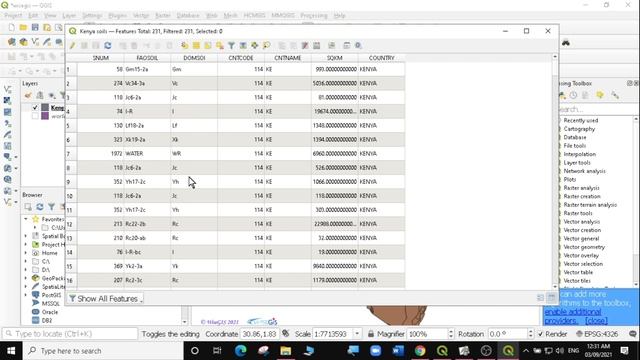This screenshot has width=640, height=360.
Task: Delete field icon in table toolbar
Action: point(305,45)
